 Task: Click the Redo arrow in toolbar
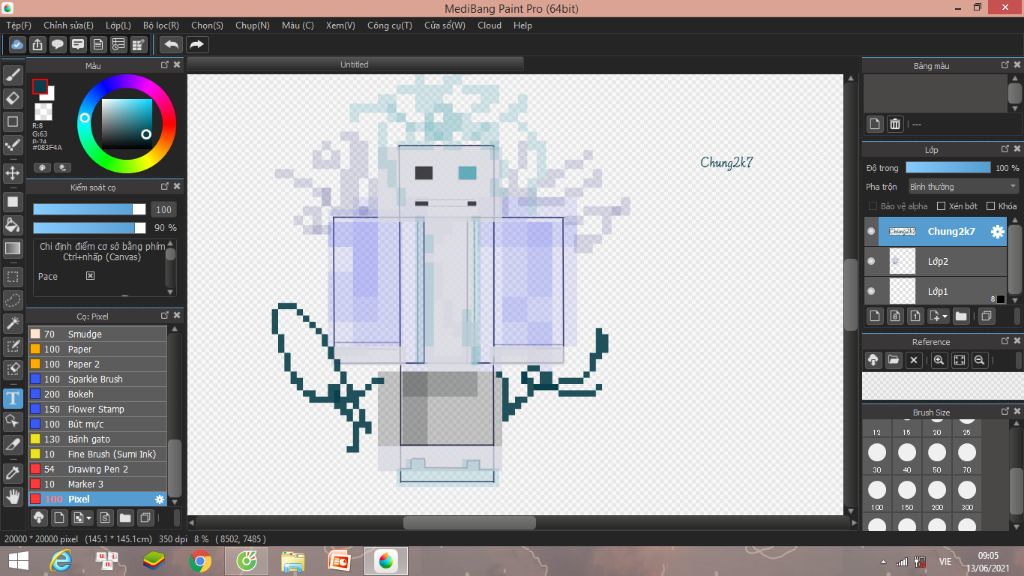[x=196, y=44]
